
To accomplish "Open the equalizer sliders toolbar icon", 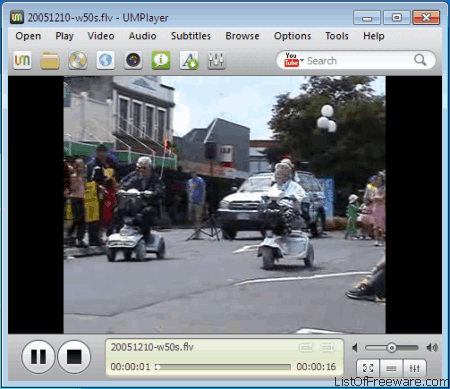I will click(x=216, y=60).
